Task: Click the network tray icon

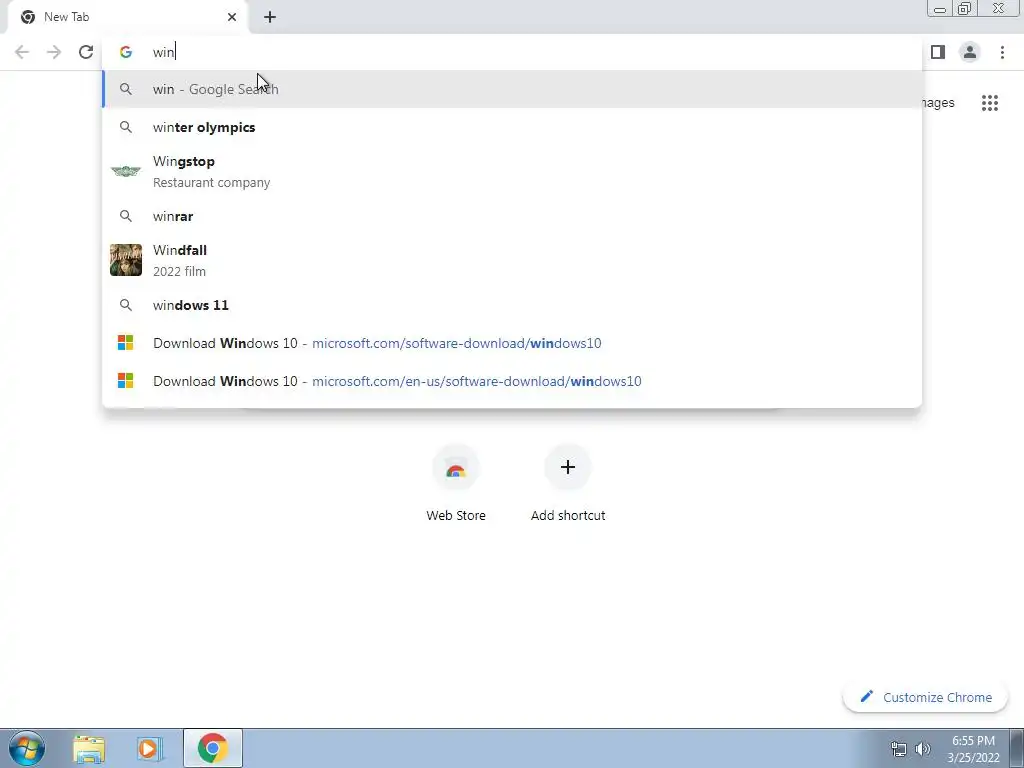Action: (899, 749)
